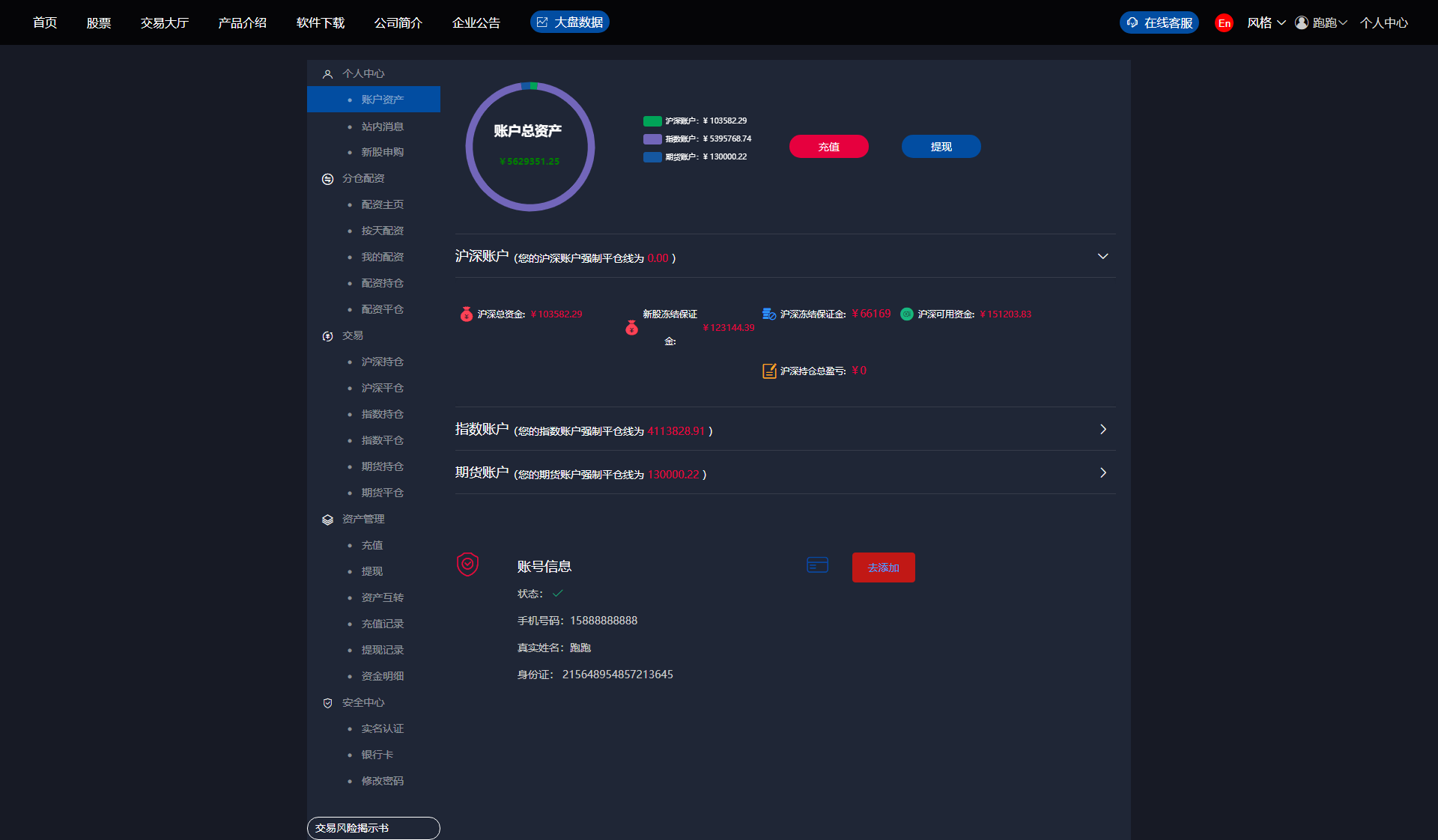
Task: Click the green coin icon for 沪深可用资金
Action: [x=906, y=314]
